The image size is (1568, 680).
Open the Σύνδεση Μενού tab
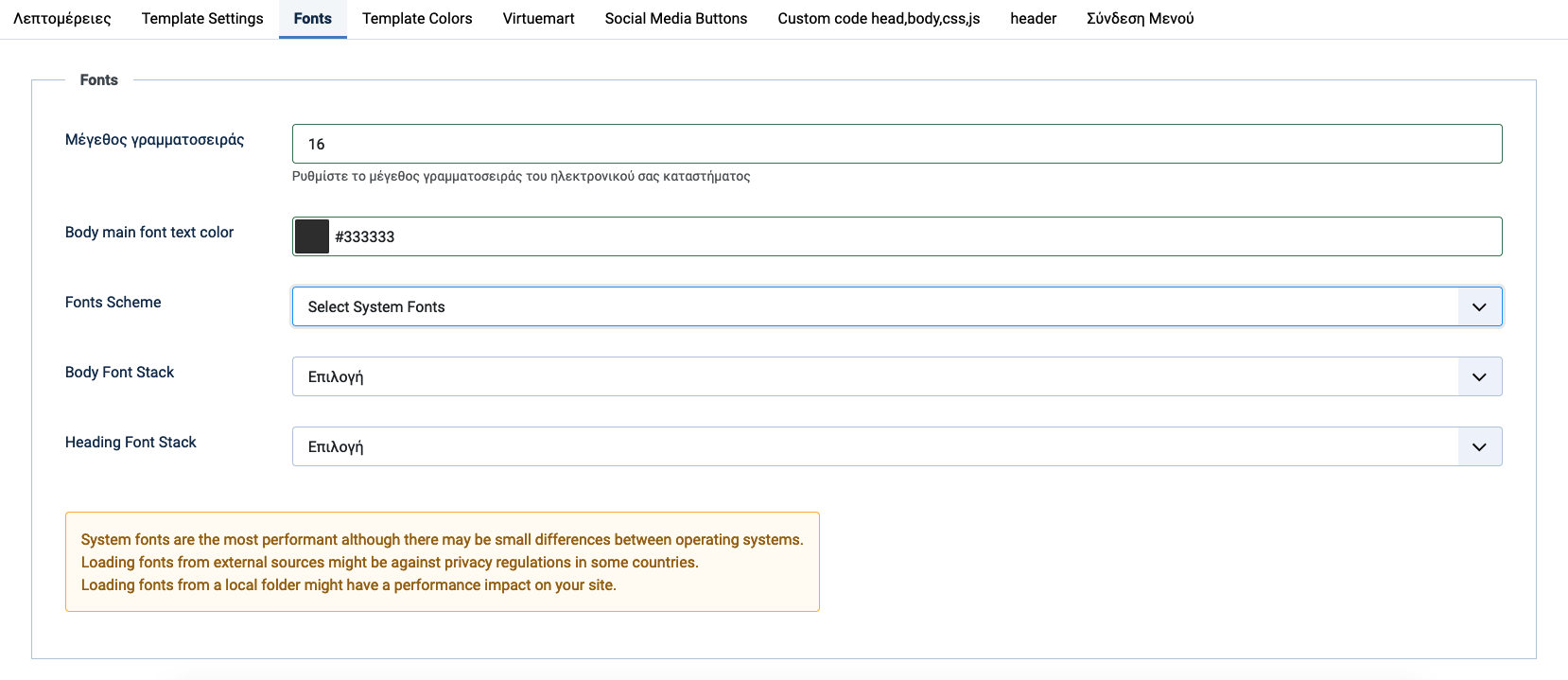coord(1140,19)
